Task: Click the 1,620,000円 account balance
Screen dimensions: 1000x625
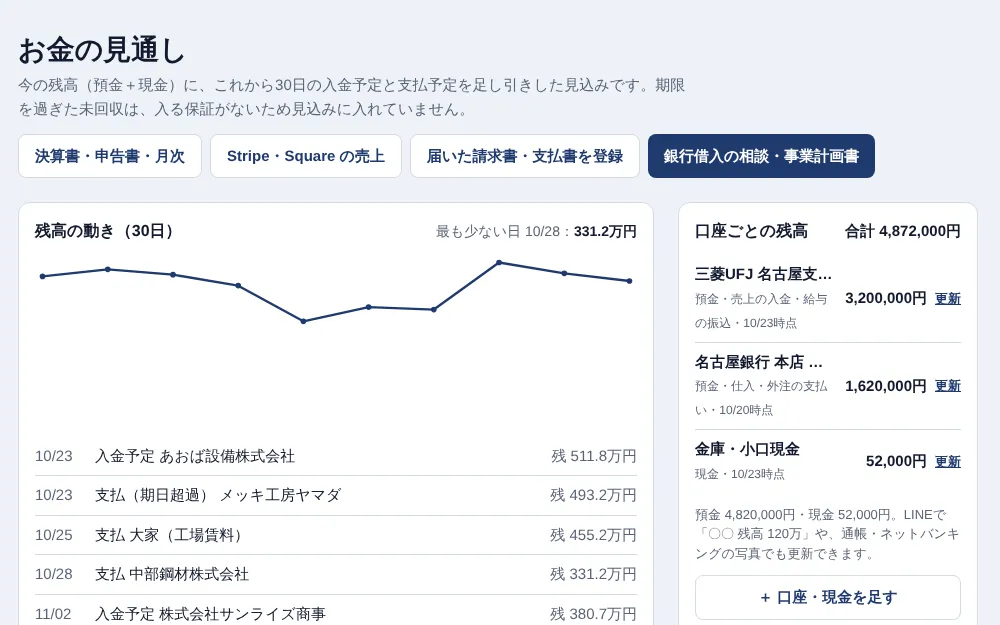Action: pyautogui.click(x=886, y=386)
